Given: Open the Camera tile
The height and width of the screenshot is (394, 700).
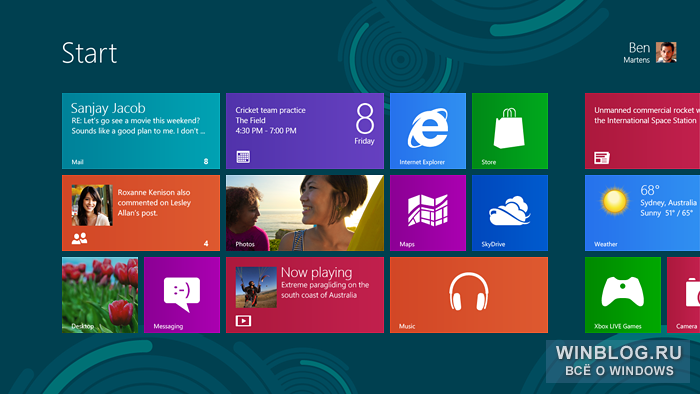Looking at the screenshot, I should pos(683,295).
